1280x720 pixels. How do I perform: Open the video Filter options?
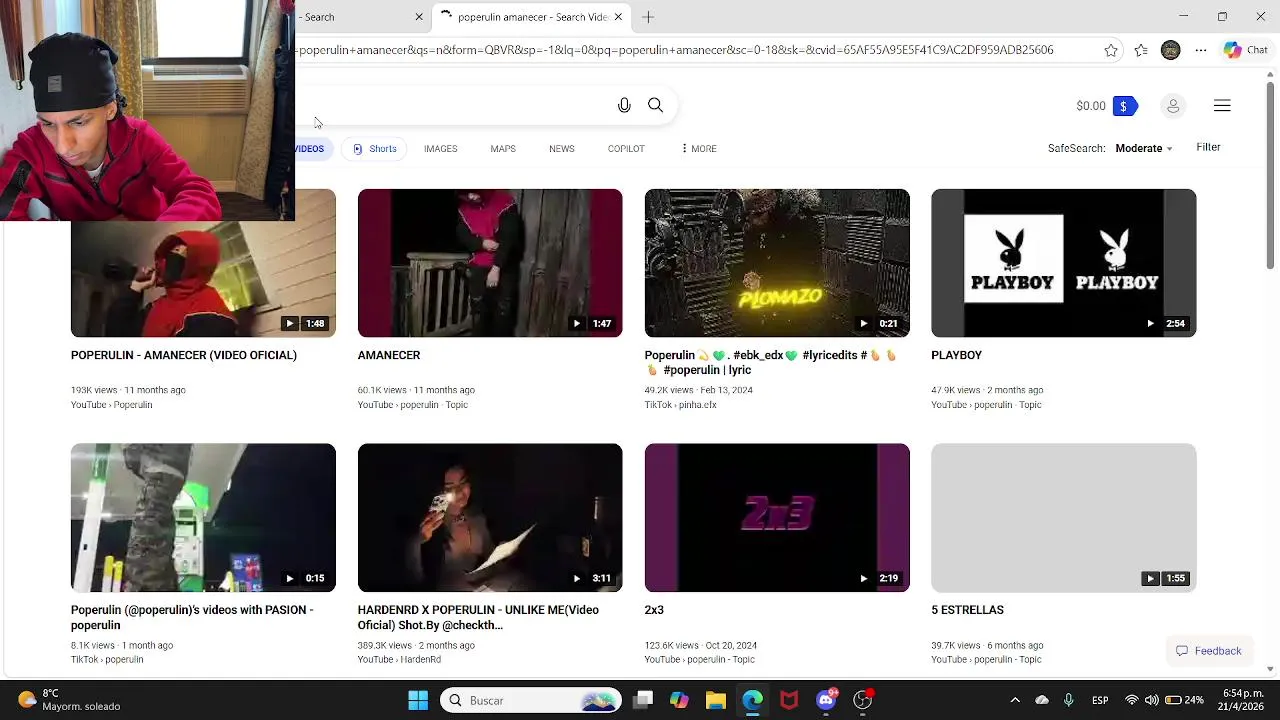1208,147
